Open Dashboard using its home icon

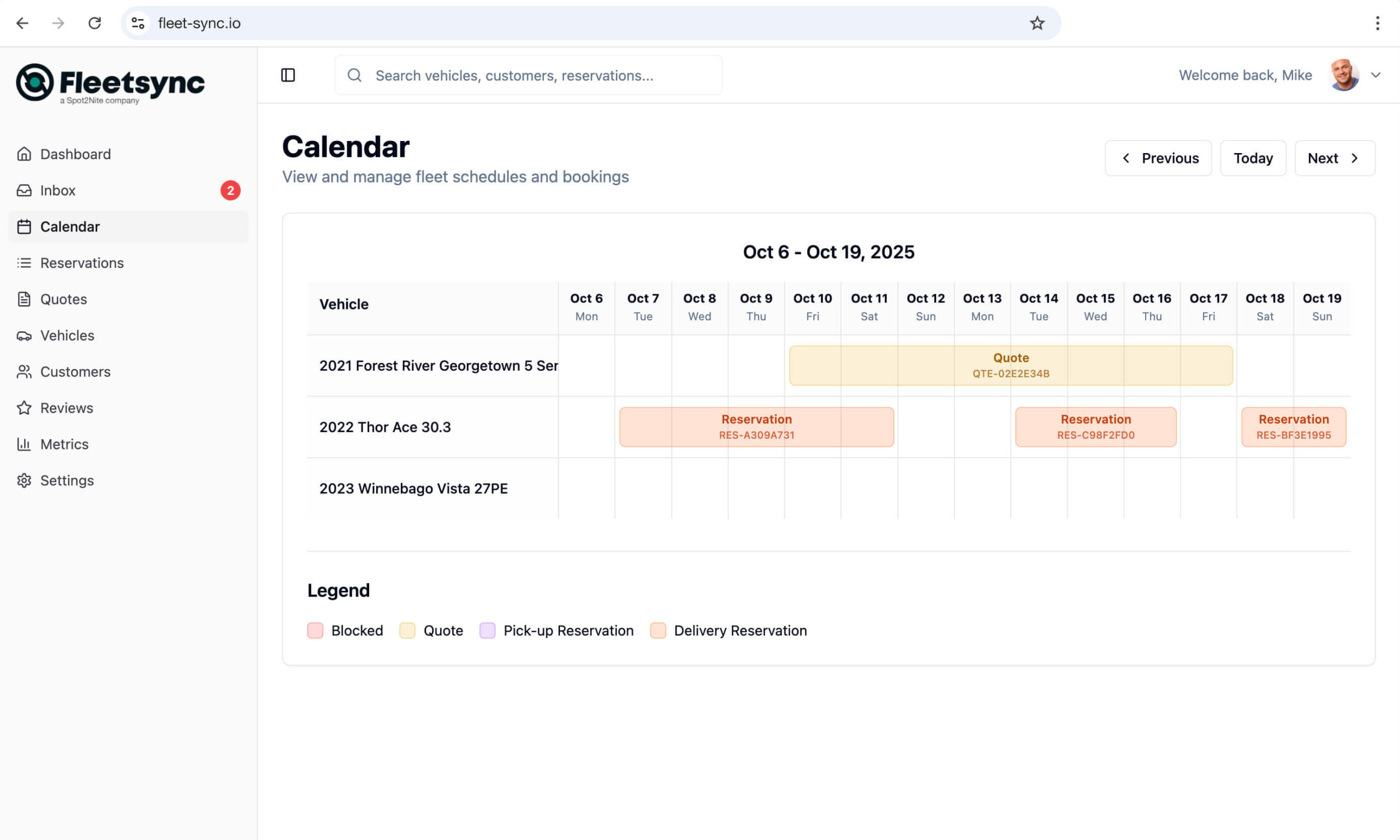click(24, 153)
